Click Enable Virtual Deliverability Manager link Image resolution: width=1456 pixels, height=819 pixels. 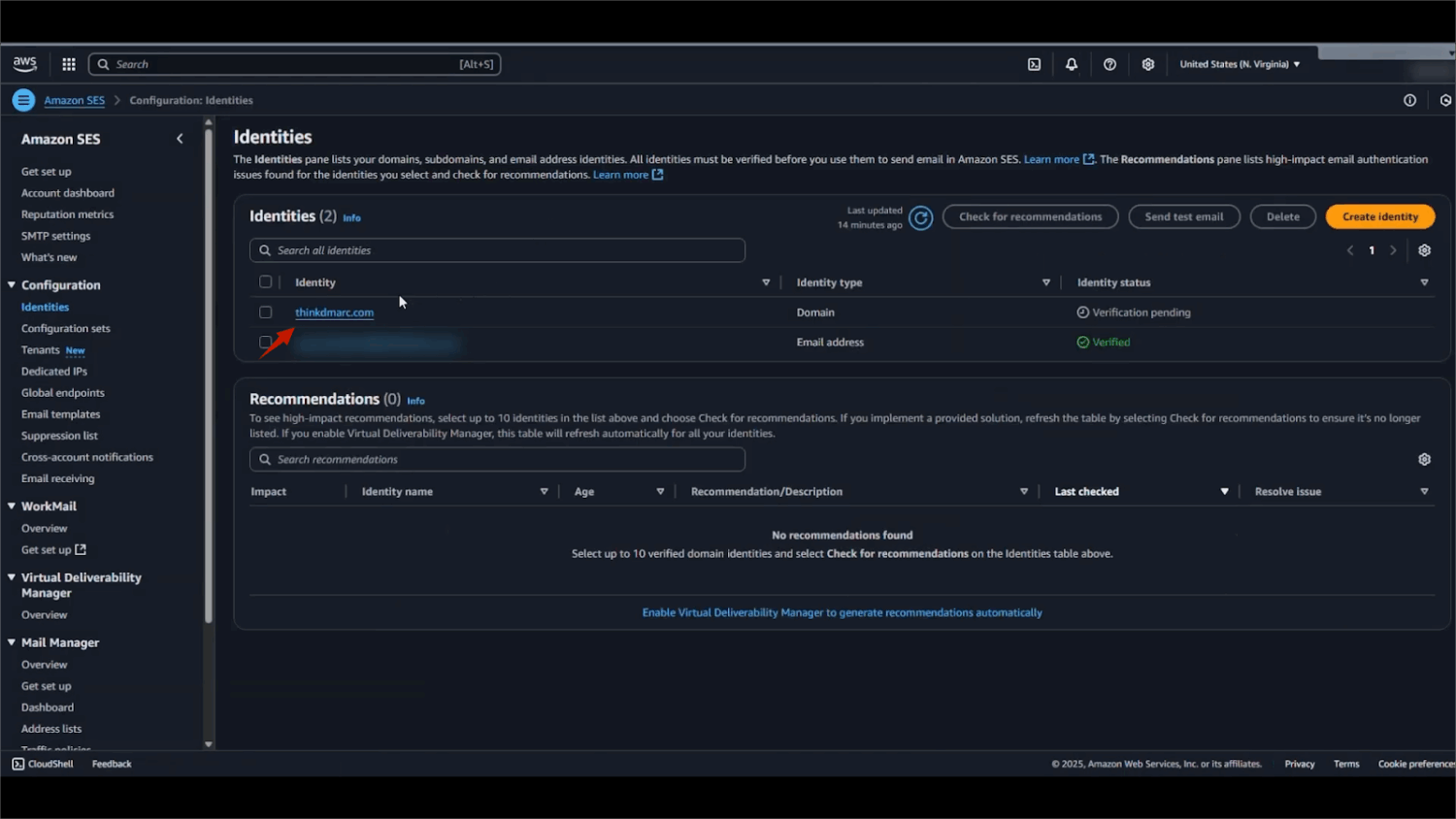click(842, 612)
